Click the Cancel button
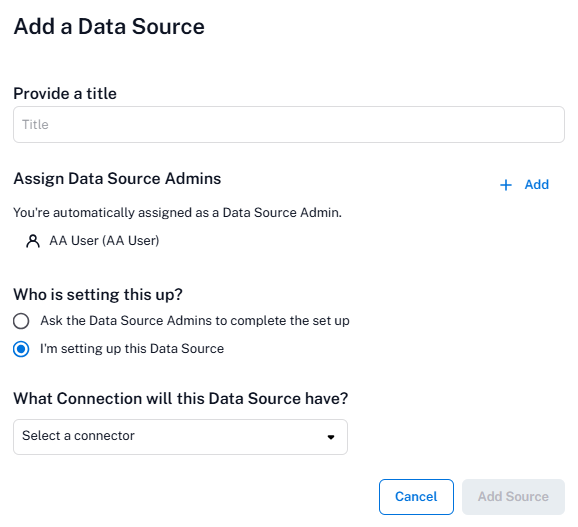Image resolution: width=578 pixels, height=527 pixels. pos(416,497)
